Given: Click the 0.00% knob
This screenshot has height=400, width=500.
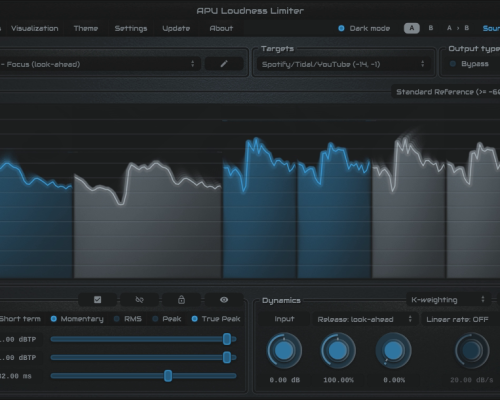Looking at the screenshot, I should point(393,351).
